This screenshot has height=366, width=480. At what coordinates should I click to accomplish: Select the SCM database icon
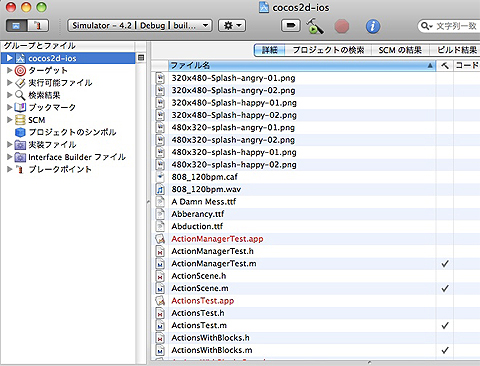pyautogui.click(x=20, y=120)
